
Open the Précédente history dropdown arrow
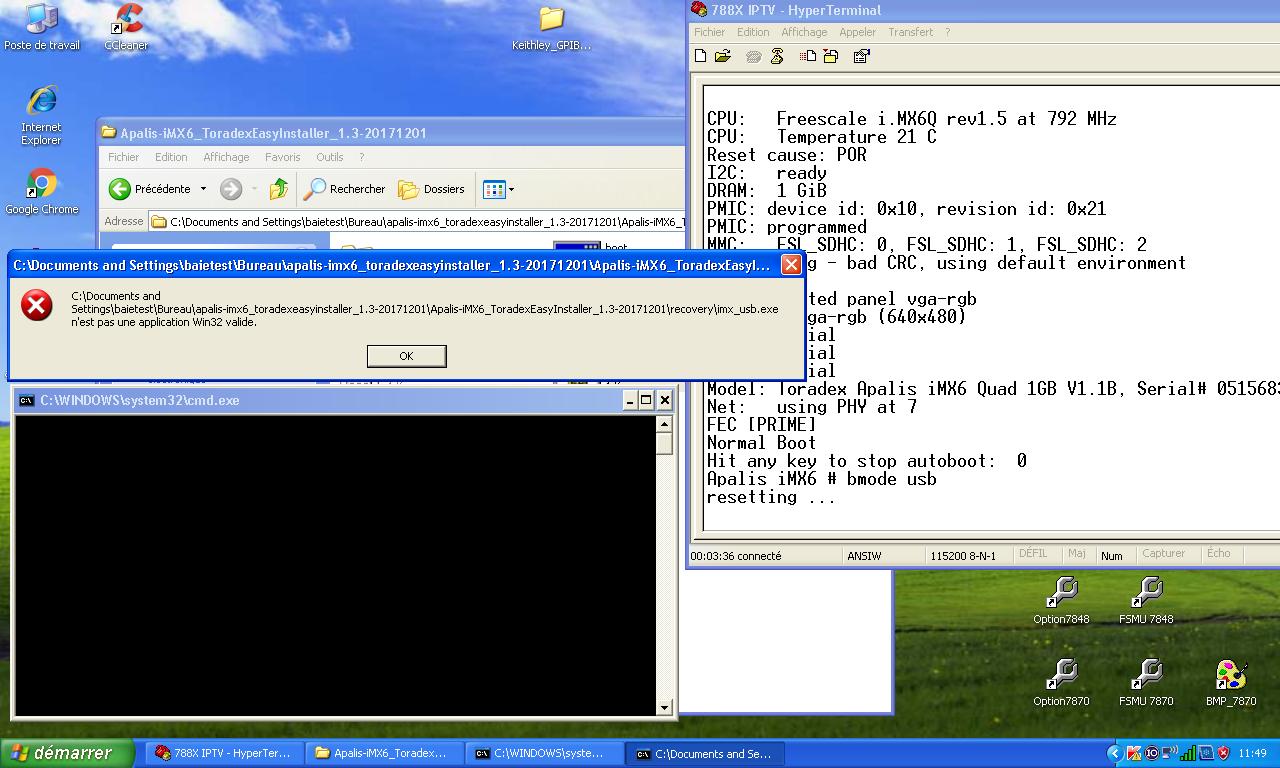pos(203,189)
